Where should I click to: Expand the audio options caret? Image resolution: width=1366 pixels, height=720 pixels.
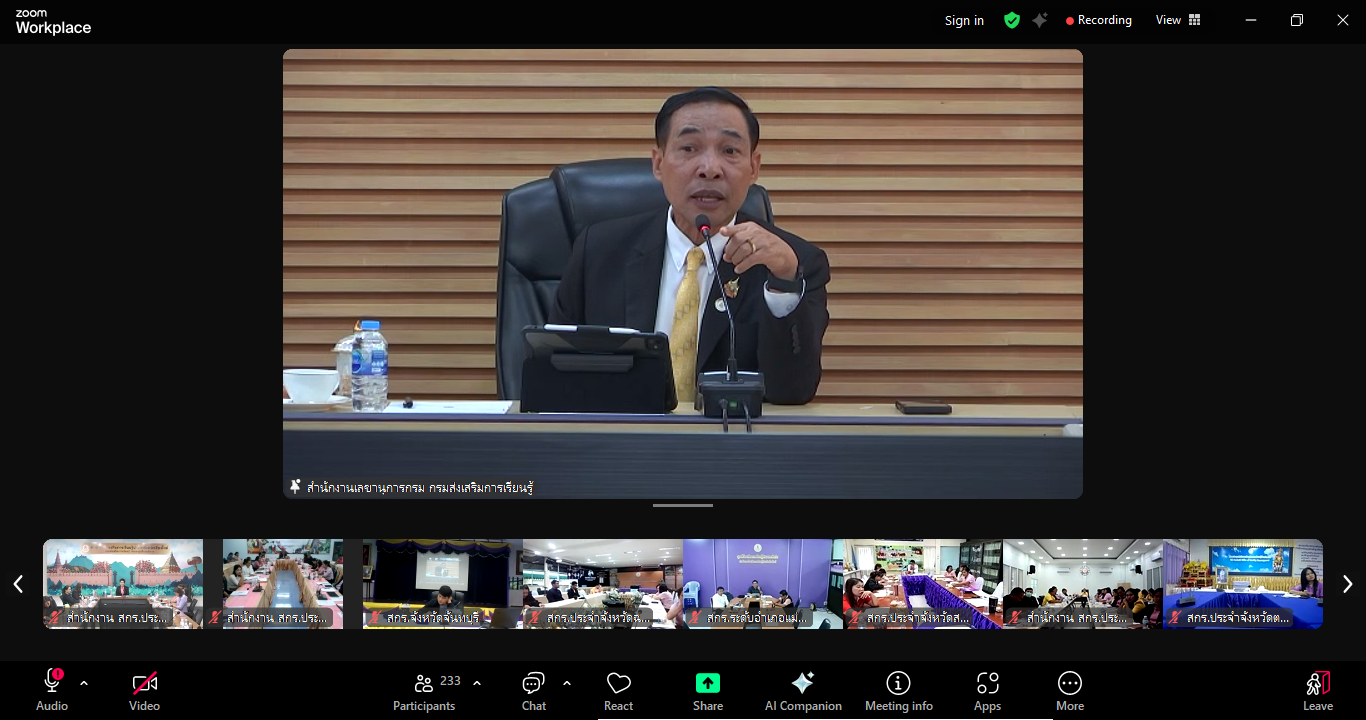click(84, 683)
